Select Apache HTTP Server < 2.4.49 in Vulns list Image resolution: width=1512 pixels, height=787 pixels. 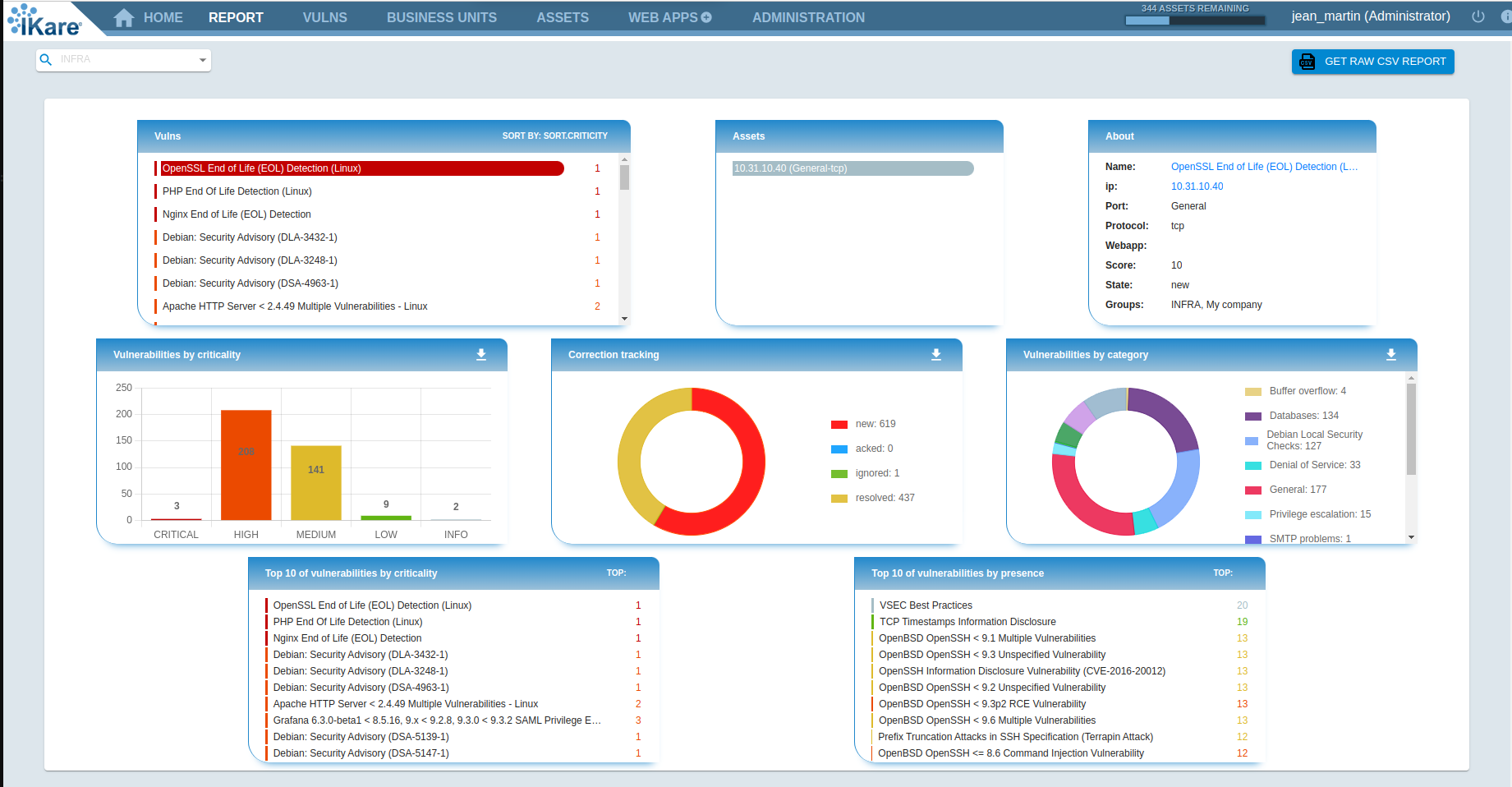[378, 306]
